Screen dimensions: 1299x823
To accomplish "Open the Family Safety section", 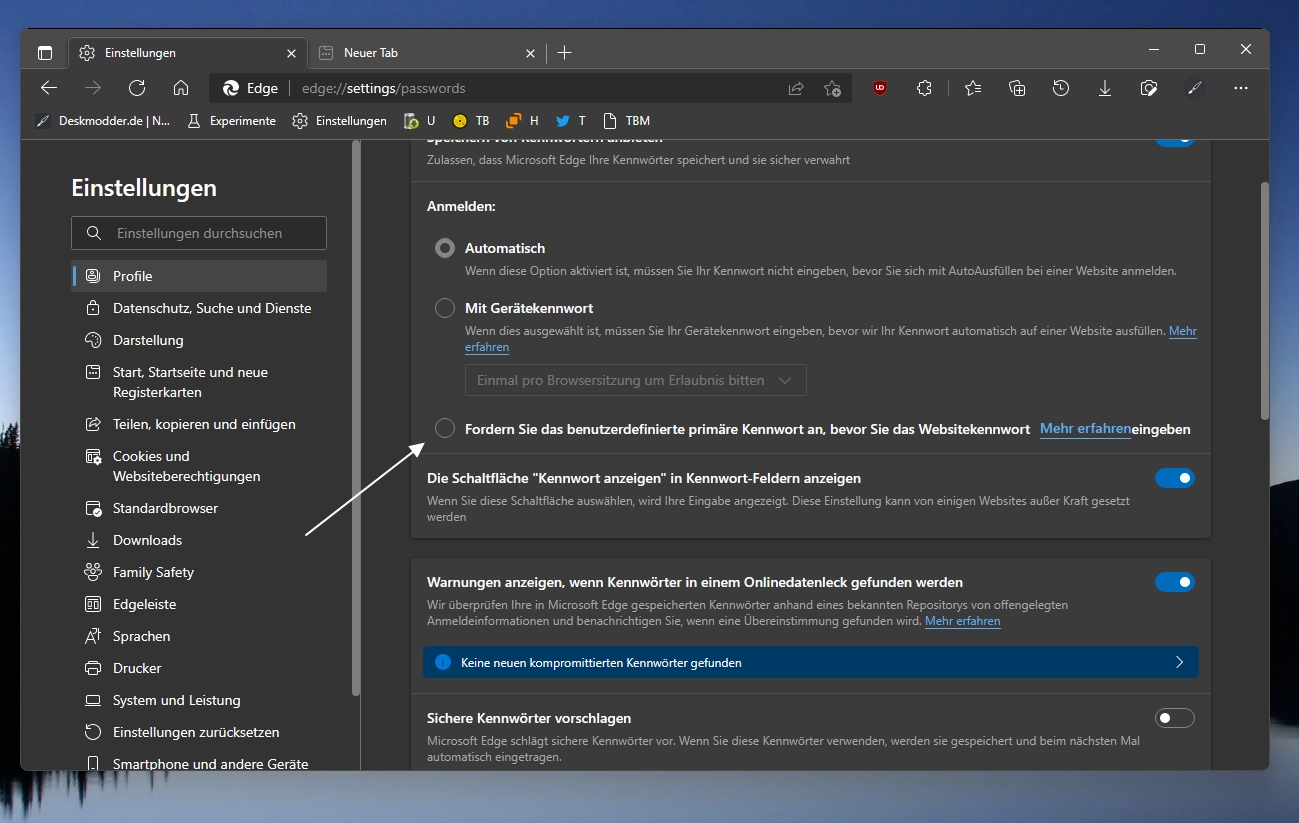I will (x=199, y=572).
